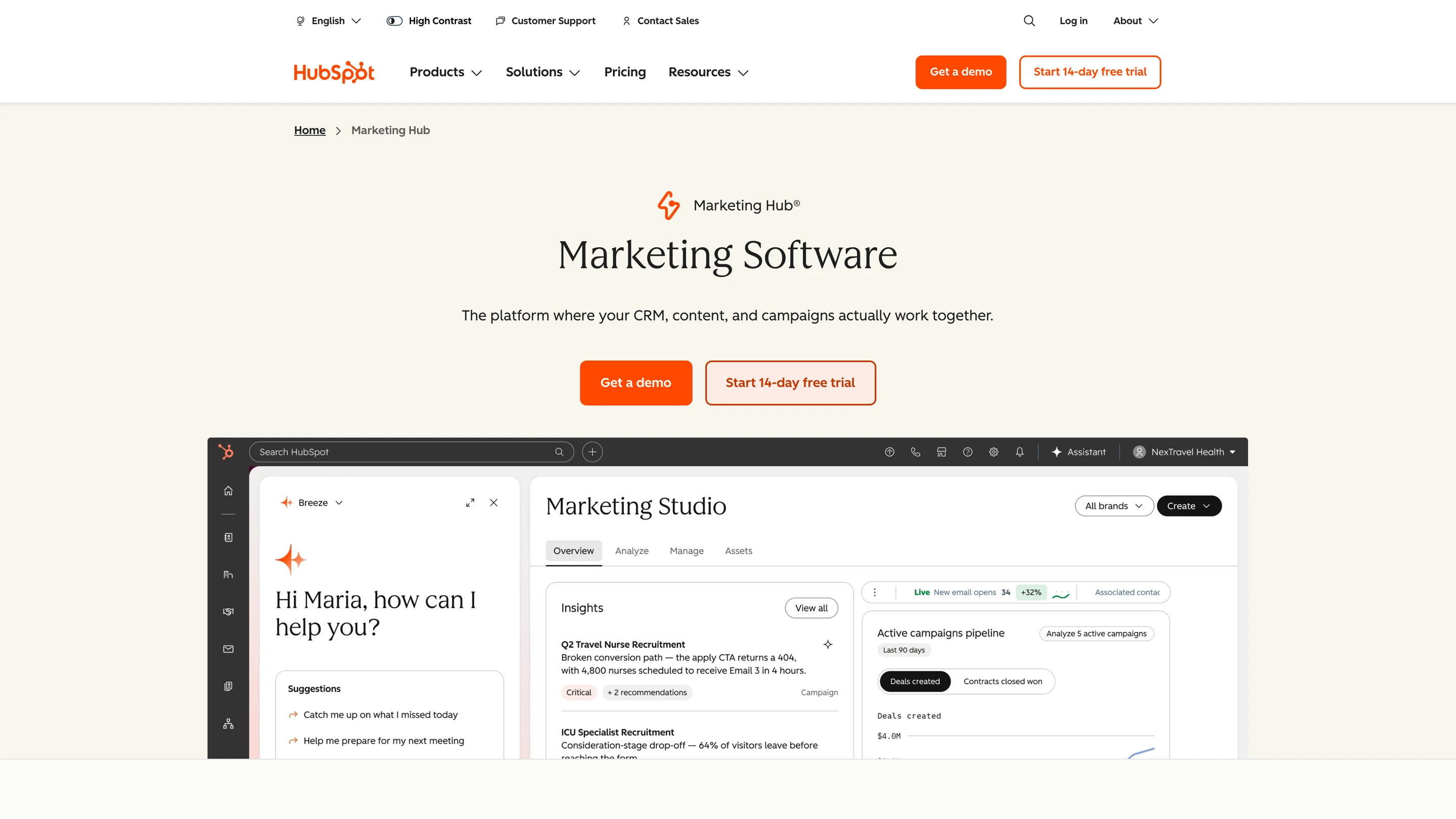The image size is (1456, 819).
Task: Select the Deals created toggle
Action: [915, 681]
